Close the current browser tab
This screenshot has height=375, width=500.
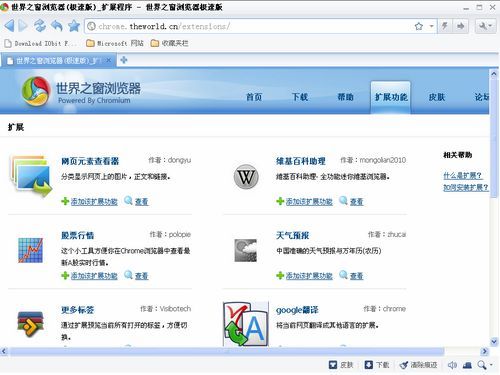point(109,60)
